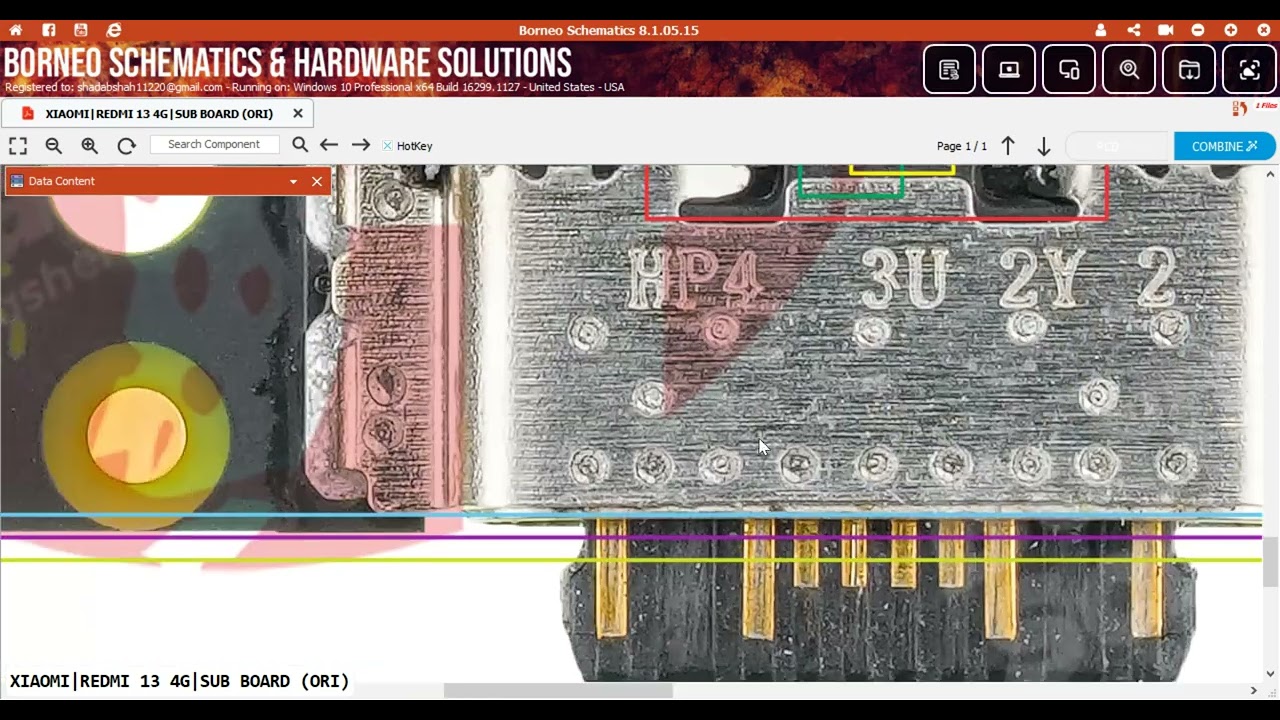Open the home icon in title bar
This screenshot has width=1280, height=720.
point(15,30)
